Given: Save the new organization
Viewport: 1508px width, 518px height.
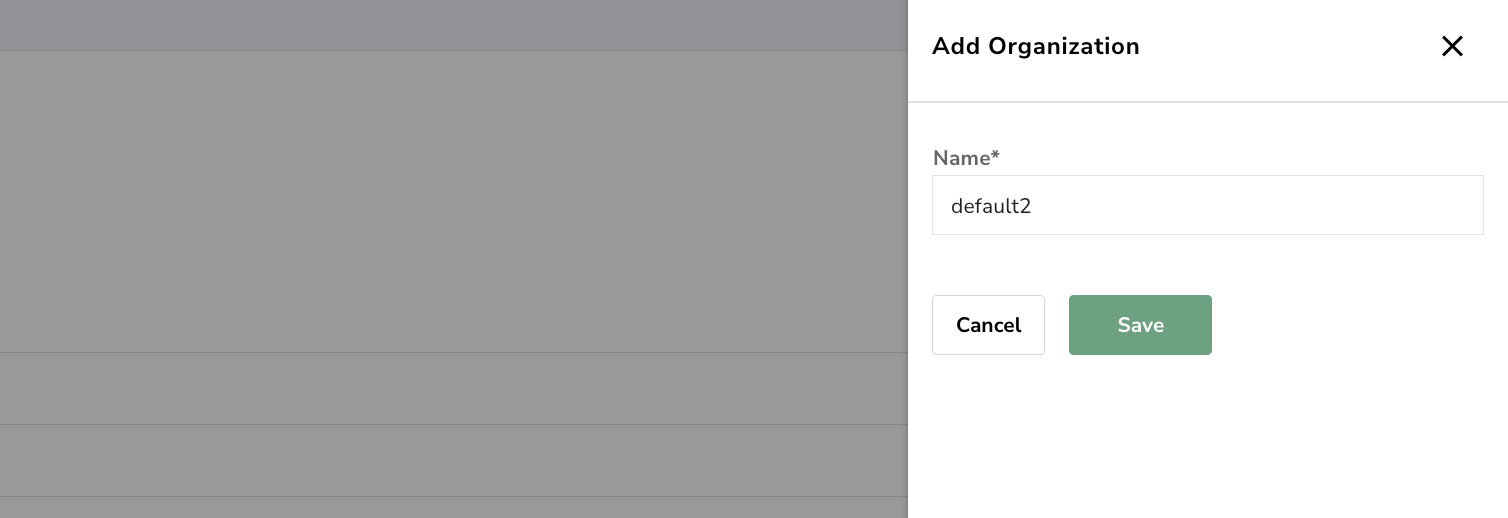Looking at the screenshot, I should coord(1140,325).
